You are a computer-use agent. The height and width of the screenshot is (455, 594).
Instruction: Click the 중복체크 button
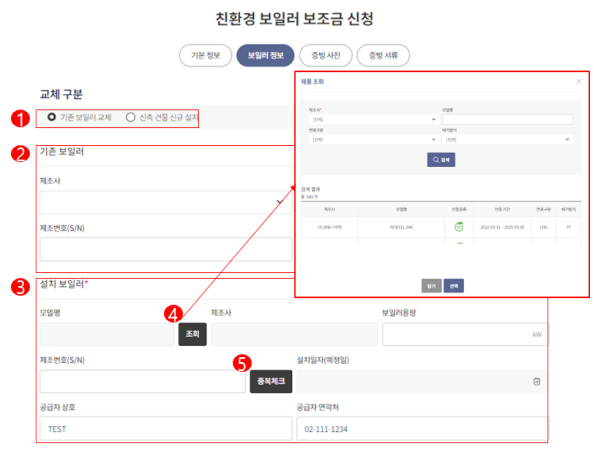pos(271,382)
